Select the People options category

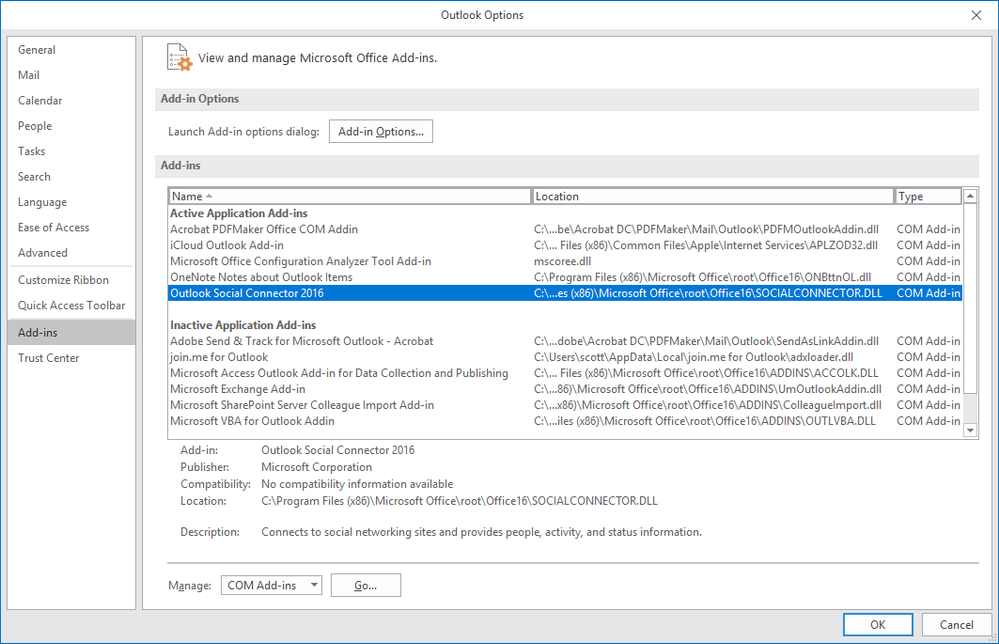point(71,126)
